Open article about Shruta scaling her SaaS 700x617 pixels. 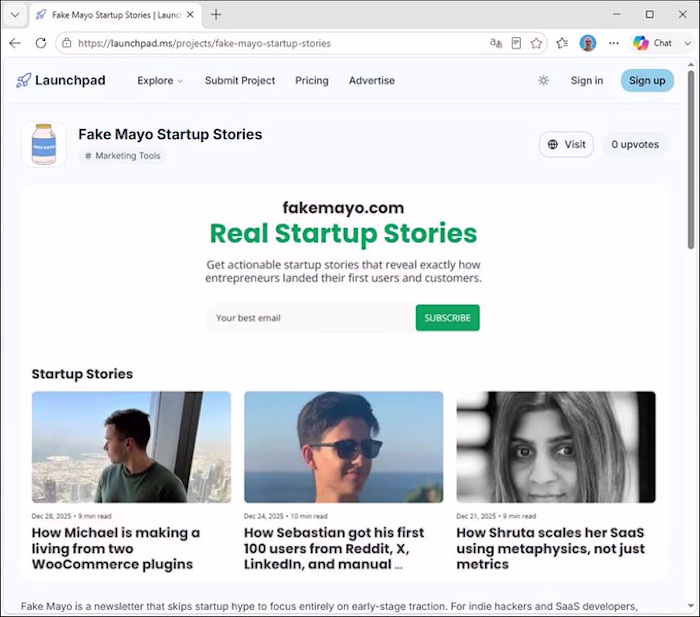point(550,548)
